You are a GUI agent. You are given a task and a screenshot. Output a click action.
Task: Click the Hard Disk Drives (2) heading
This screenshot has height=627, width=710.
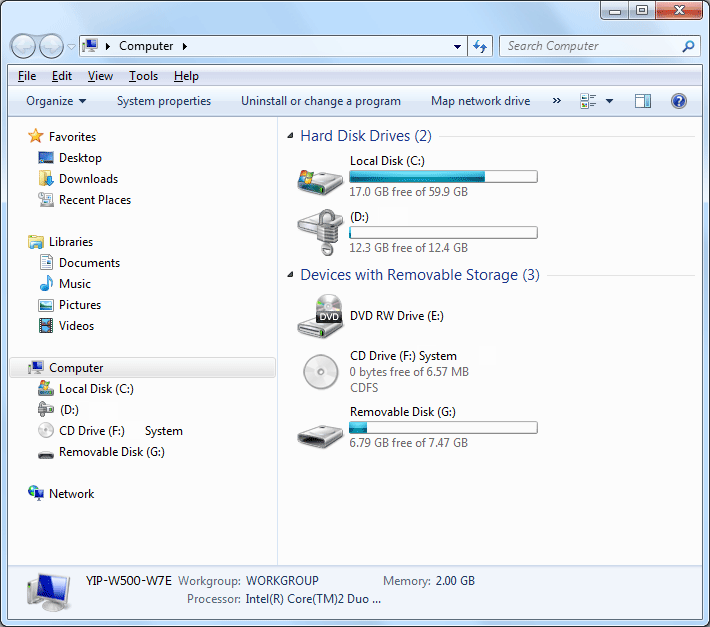pyautogui.click(x=366, y=136)
